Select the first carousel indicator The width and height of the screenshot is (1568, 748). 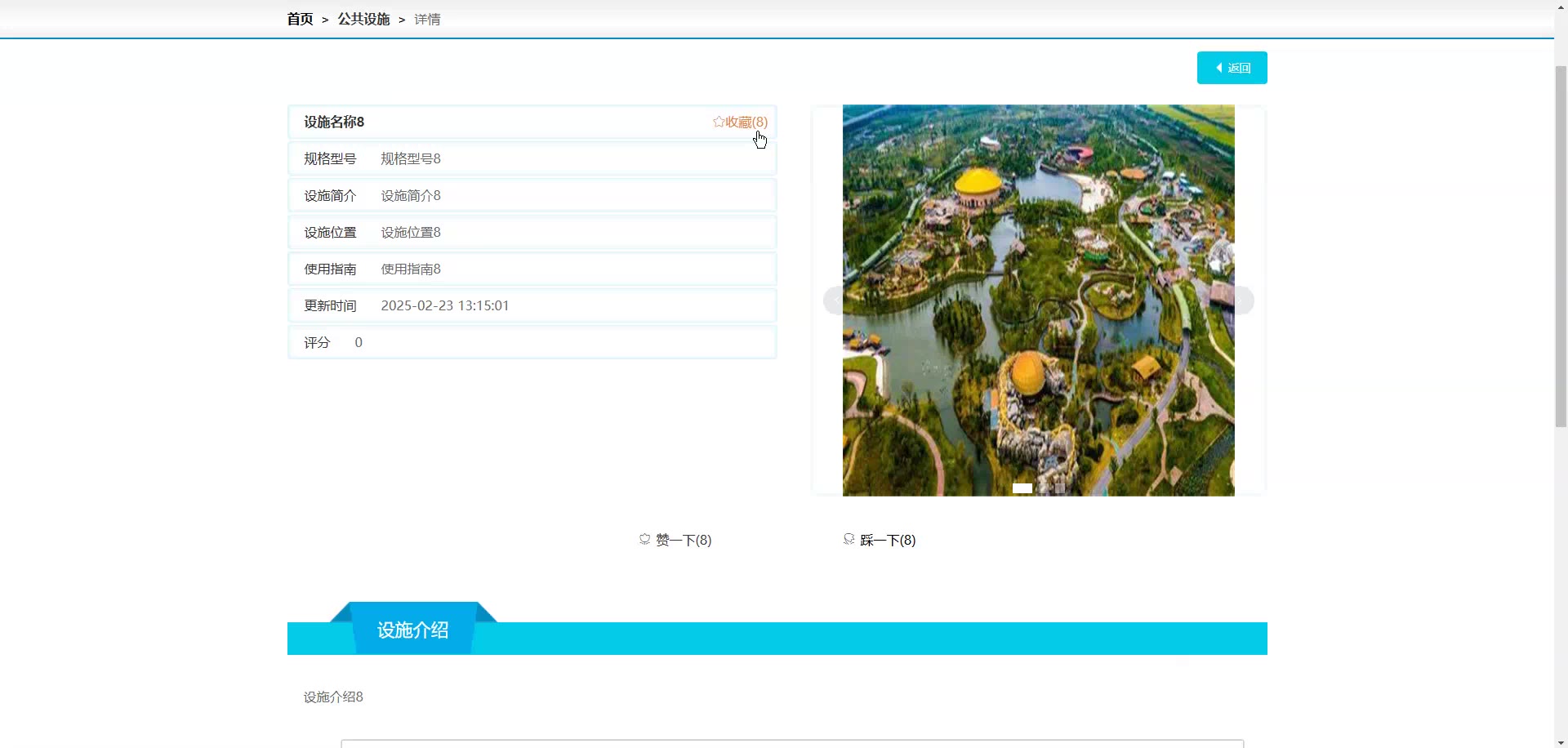(x=1022, y=488)
